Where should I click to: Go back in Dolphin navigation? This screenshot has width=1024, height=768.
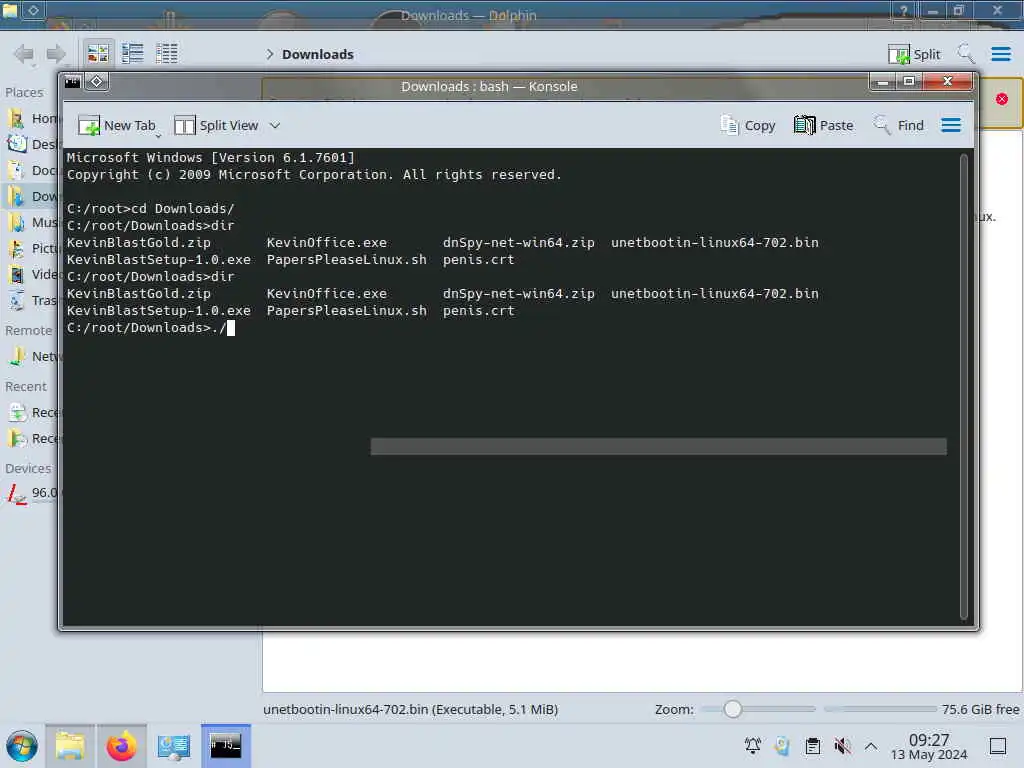click(x=24, y=54)
